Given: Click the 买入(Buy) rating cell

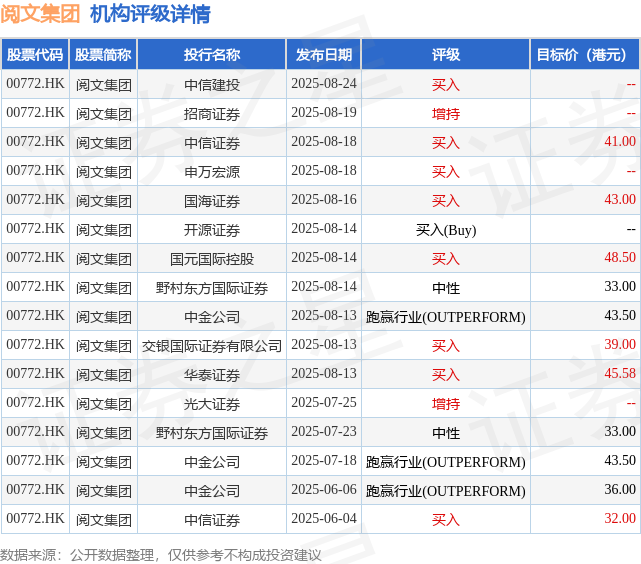Looking at the screenshot, I should [x=446, y=230].
